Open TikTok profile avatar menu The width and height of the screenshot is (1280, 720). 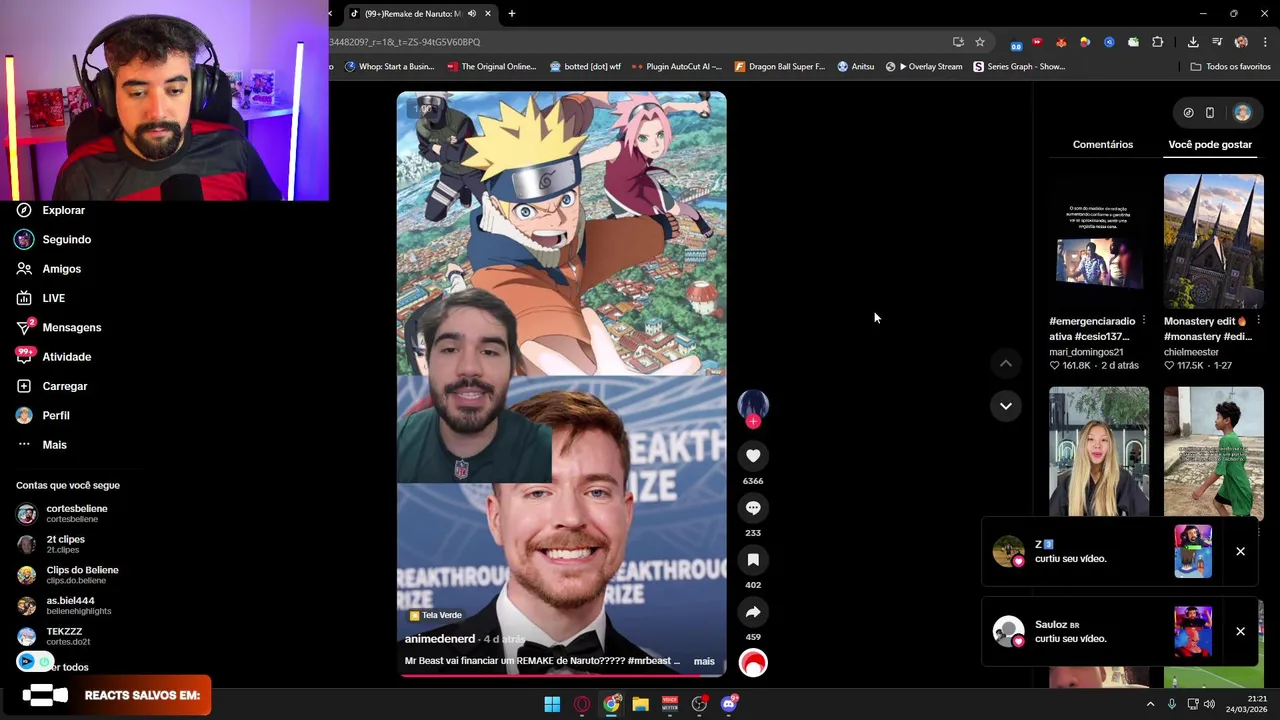1242,113
